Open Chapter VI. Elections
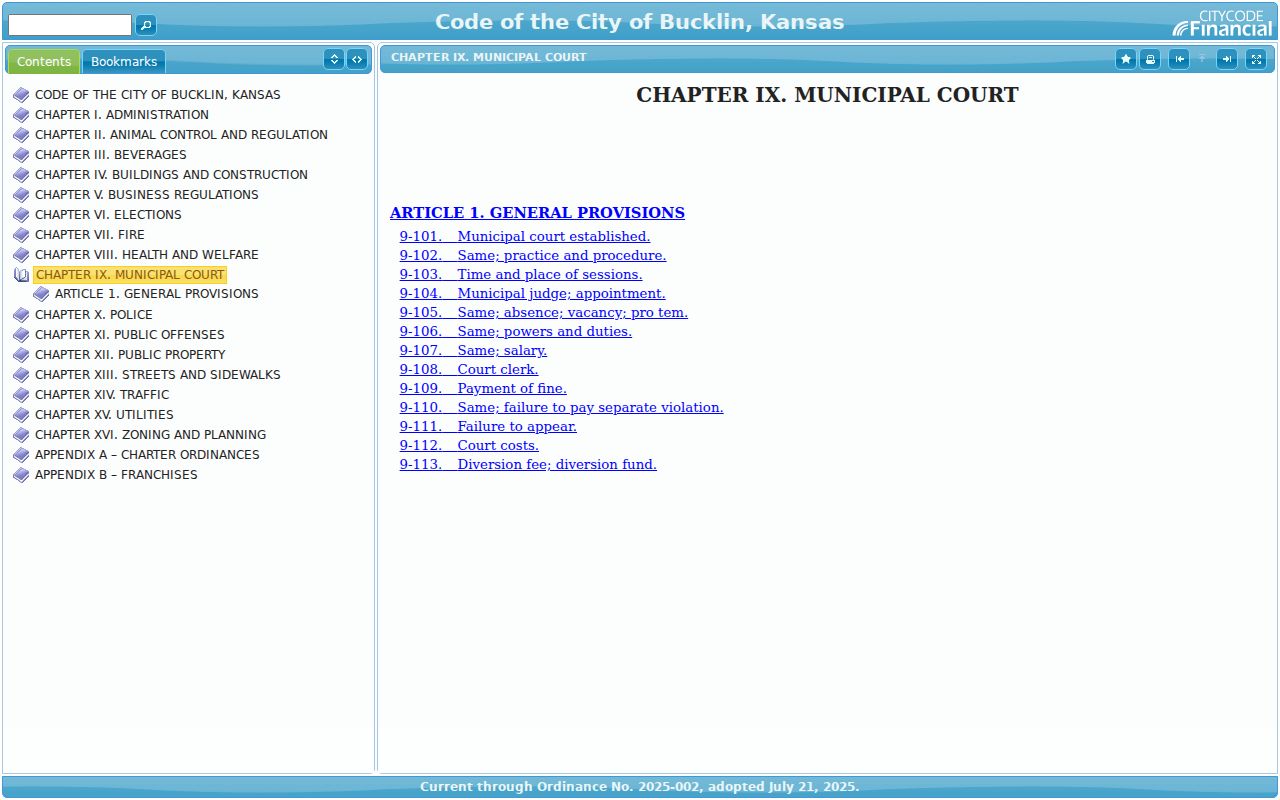 (x=108, y=215)
